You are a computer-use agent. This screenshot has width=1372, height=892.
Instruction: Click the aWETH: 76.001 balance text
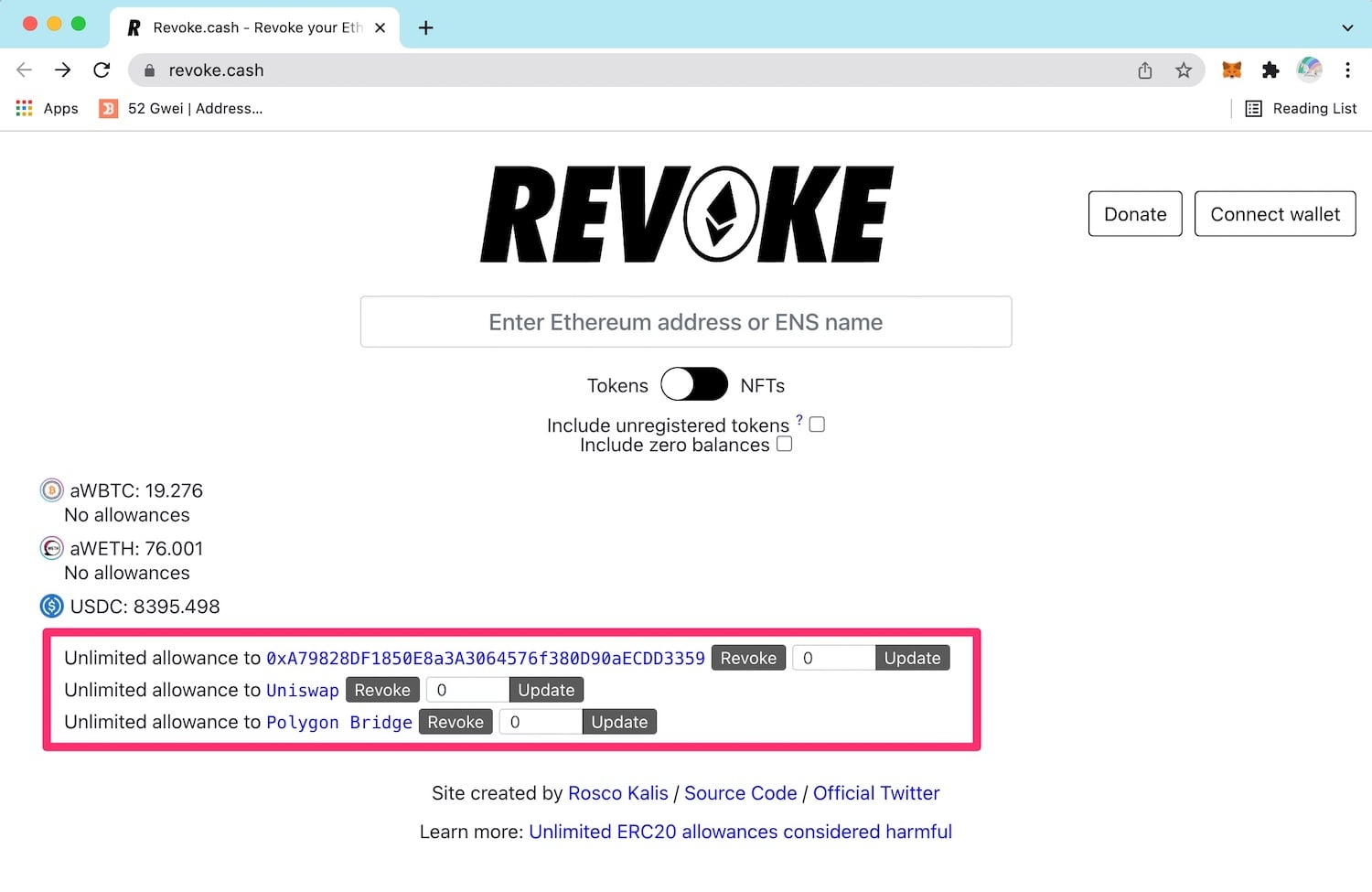(136, 548)
